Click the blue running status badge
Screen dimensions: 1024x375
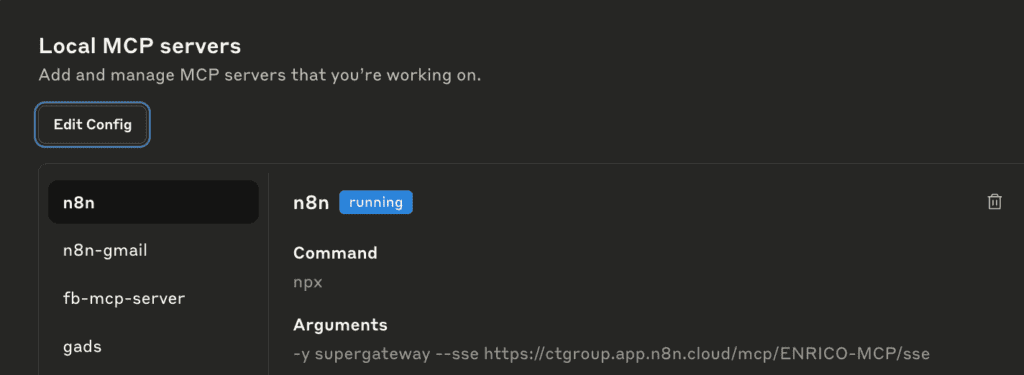pyautogui.click(x=376, y=202)
